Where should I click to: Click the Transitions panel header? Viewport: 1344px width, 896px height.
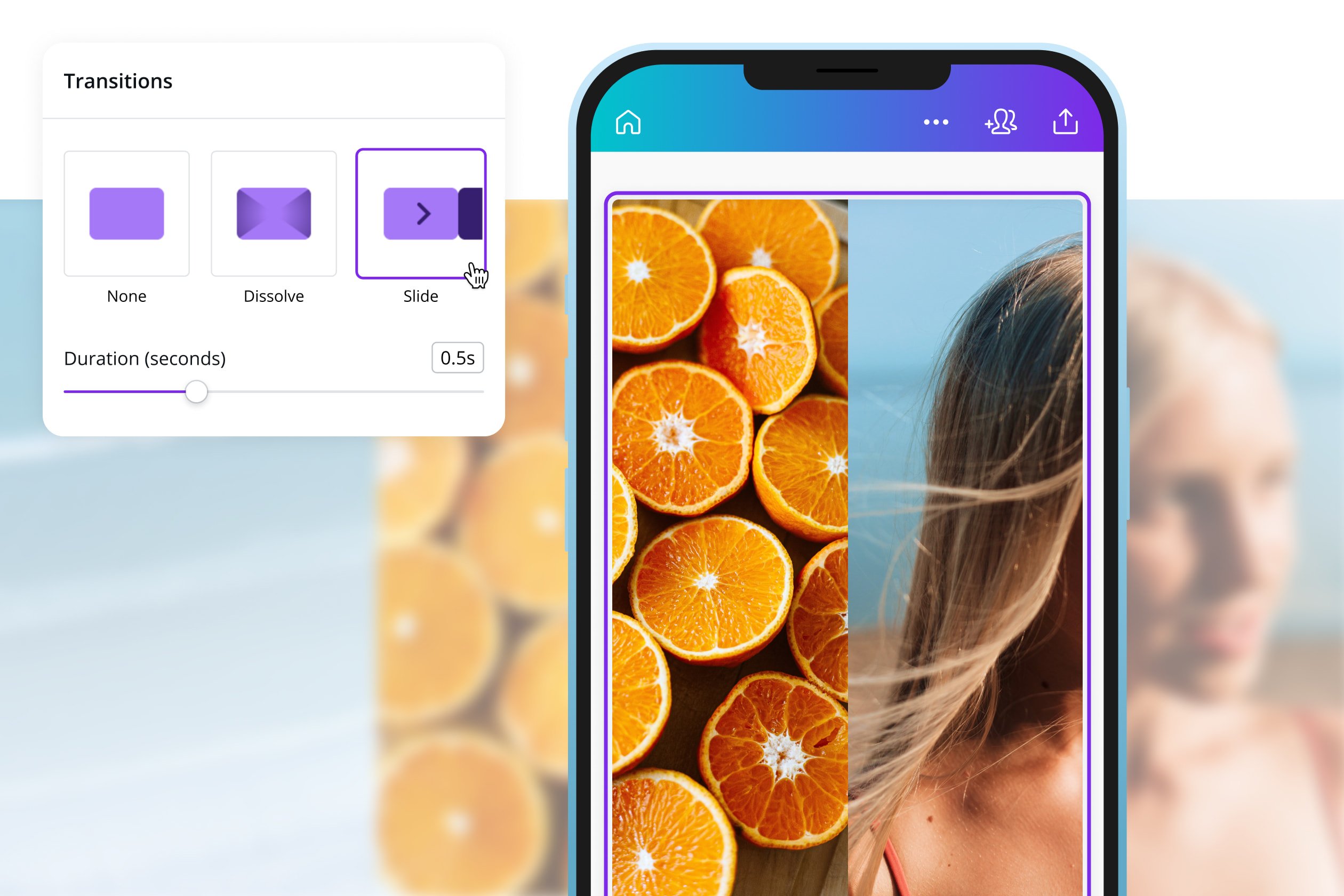[118, 81]
